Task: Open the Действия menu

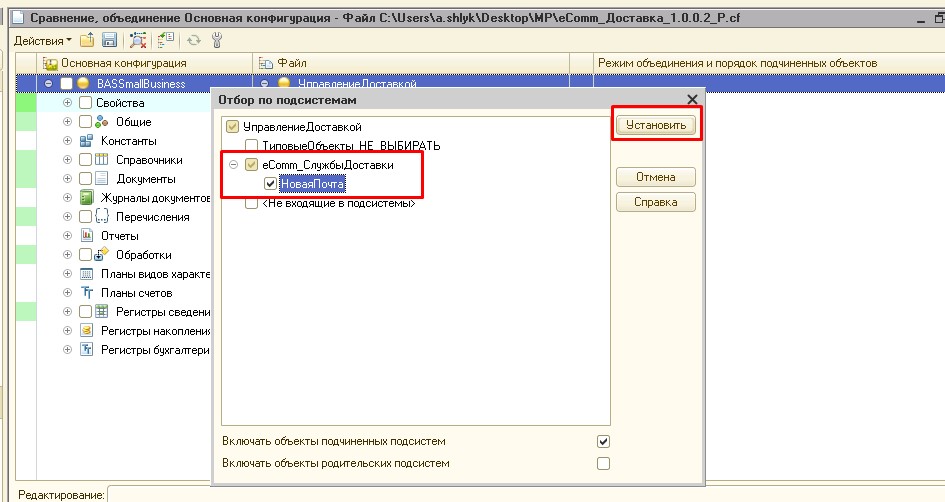Action: coord(41,40)
